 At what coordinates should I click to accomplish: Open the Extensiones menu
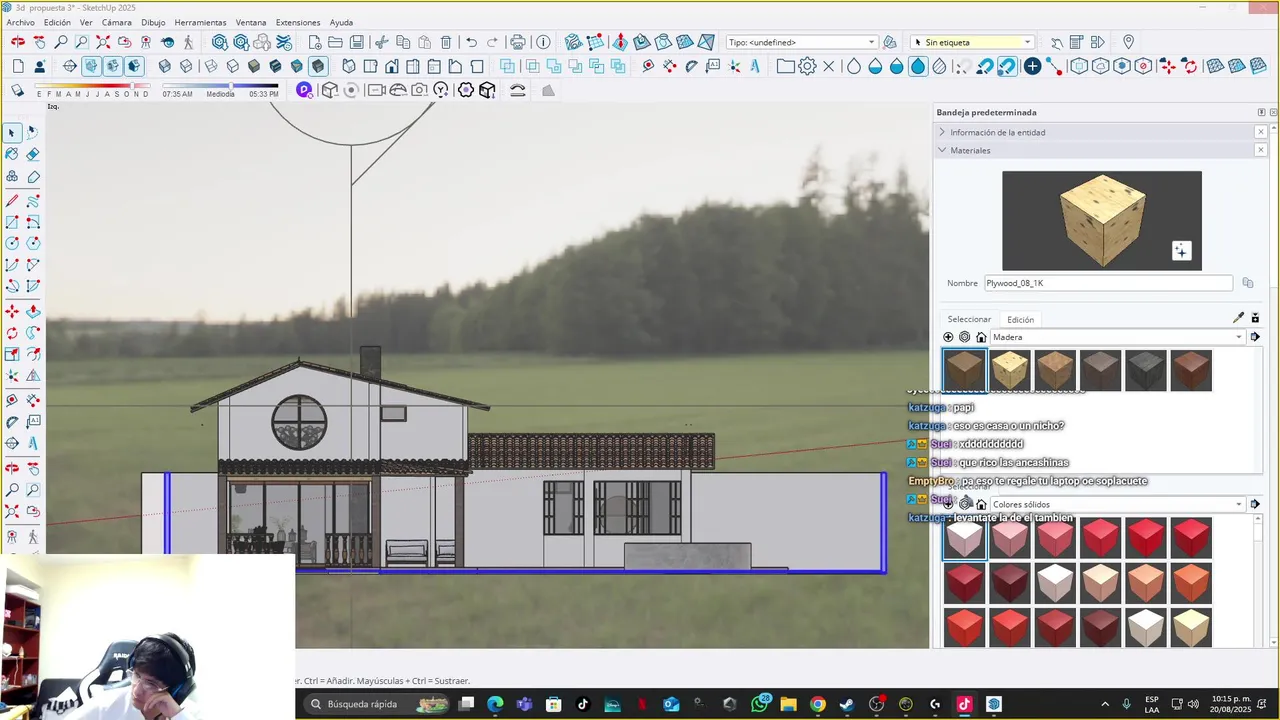pos(298,22)
